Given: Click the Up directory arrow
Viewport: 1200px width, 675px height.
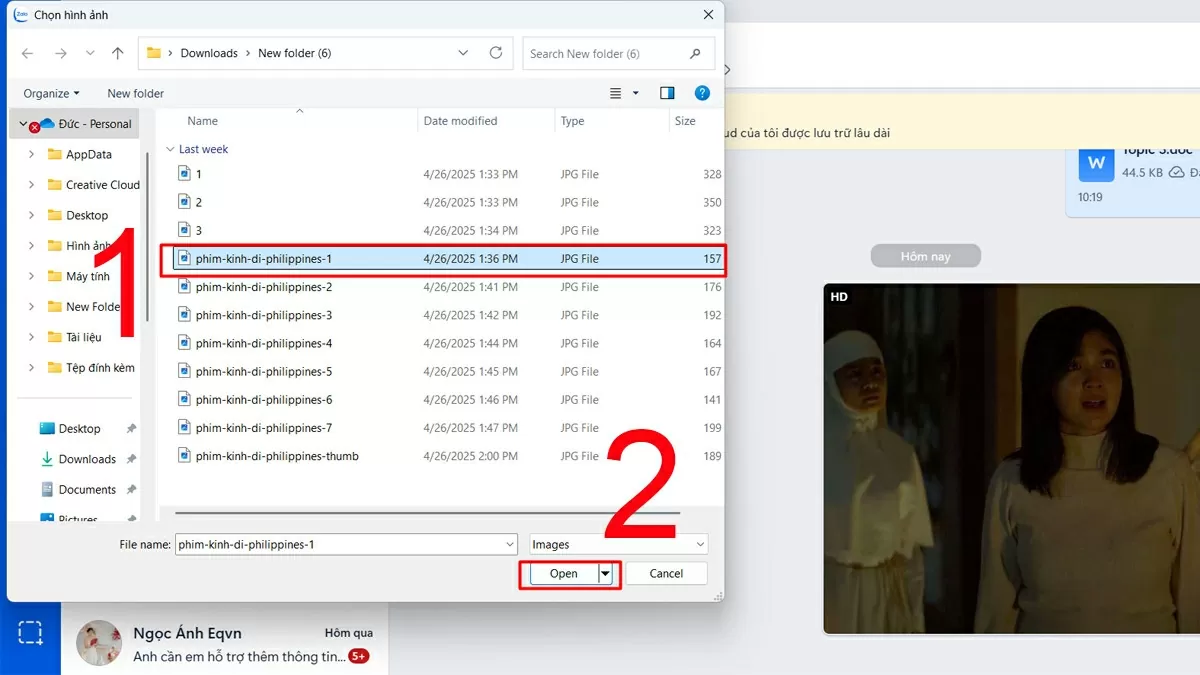Looking at the screenshot, I should pos(118,53).
